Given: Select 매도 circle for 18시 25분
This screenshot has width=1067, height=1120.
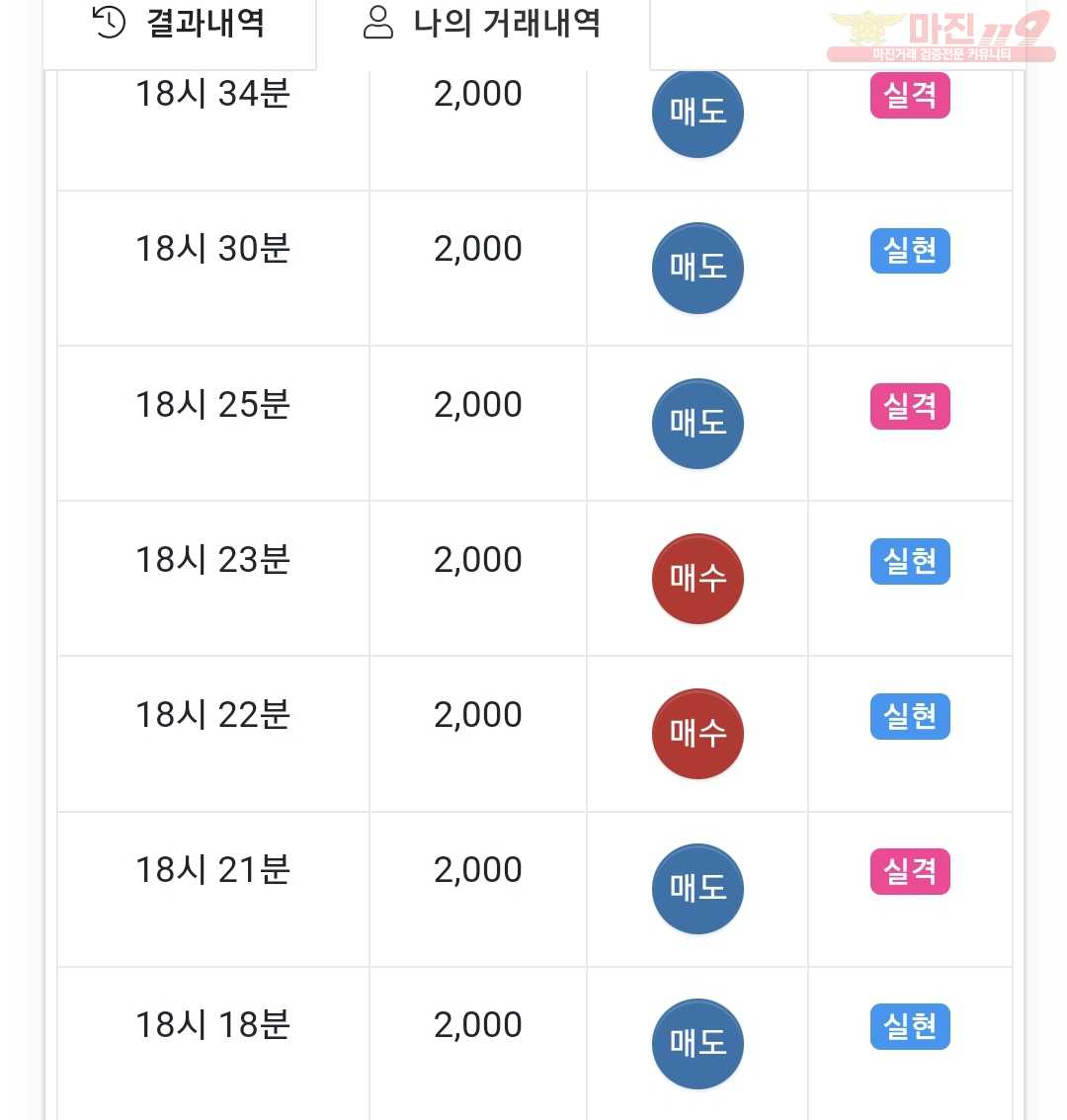Looking at the screenshot, I should coord(698,424).
